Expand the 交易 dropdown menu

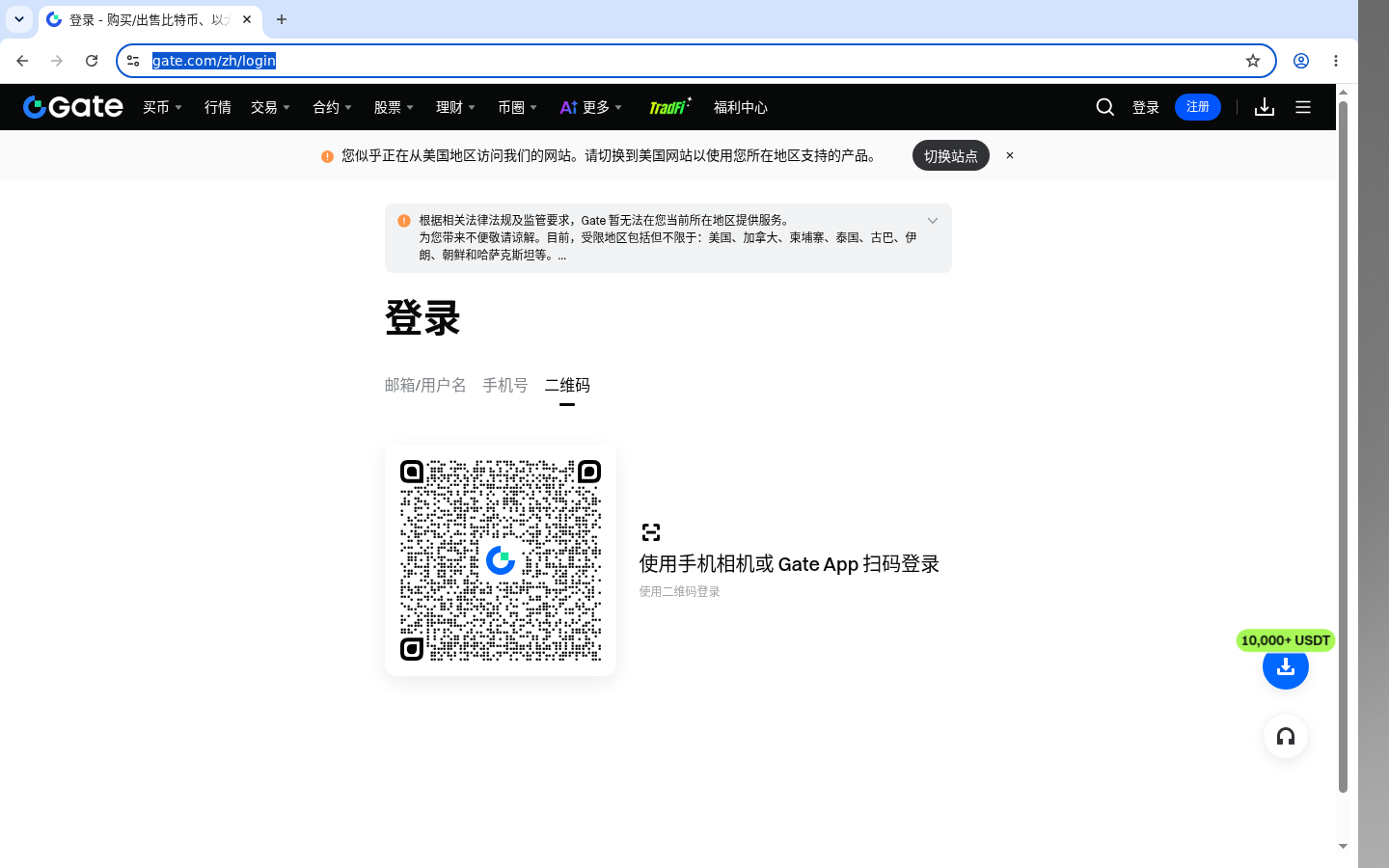[x=270, y=107]
